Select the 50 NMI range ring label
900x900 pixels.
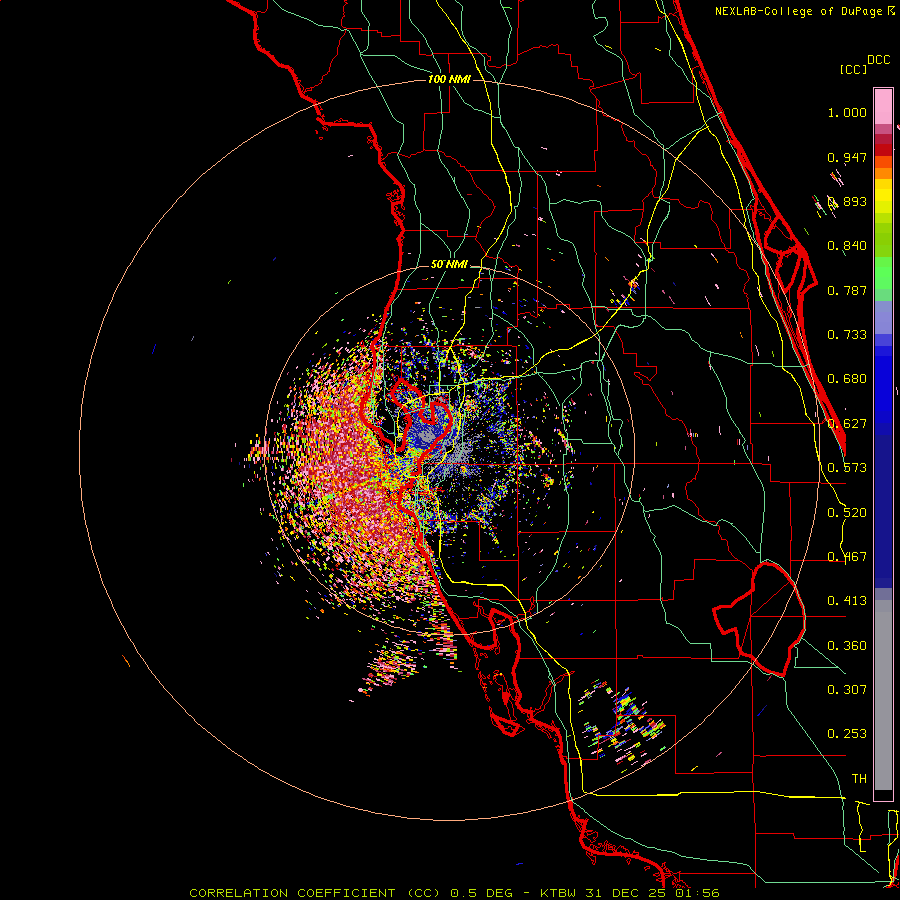[x=449, y=265]
